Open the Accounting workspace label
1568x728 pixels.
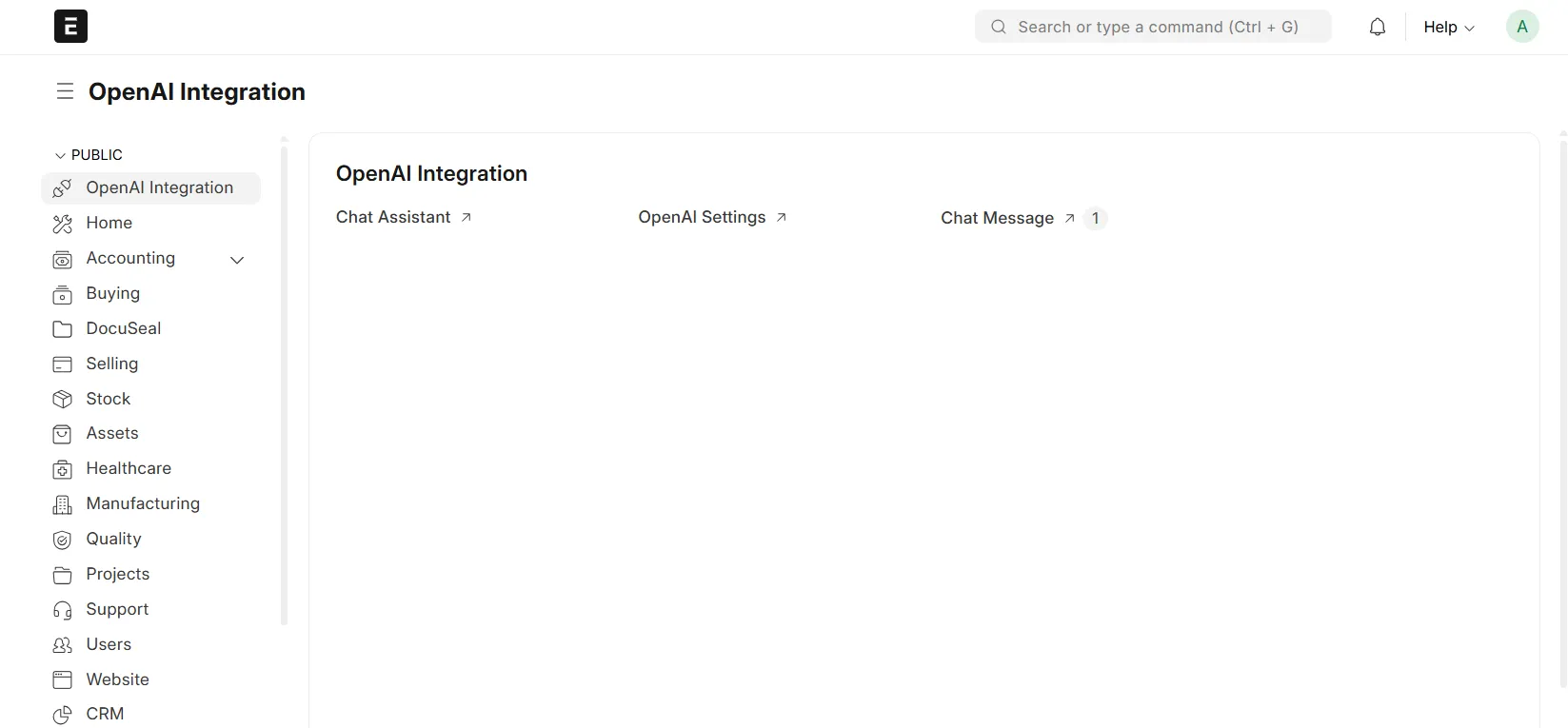130,258
